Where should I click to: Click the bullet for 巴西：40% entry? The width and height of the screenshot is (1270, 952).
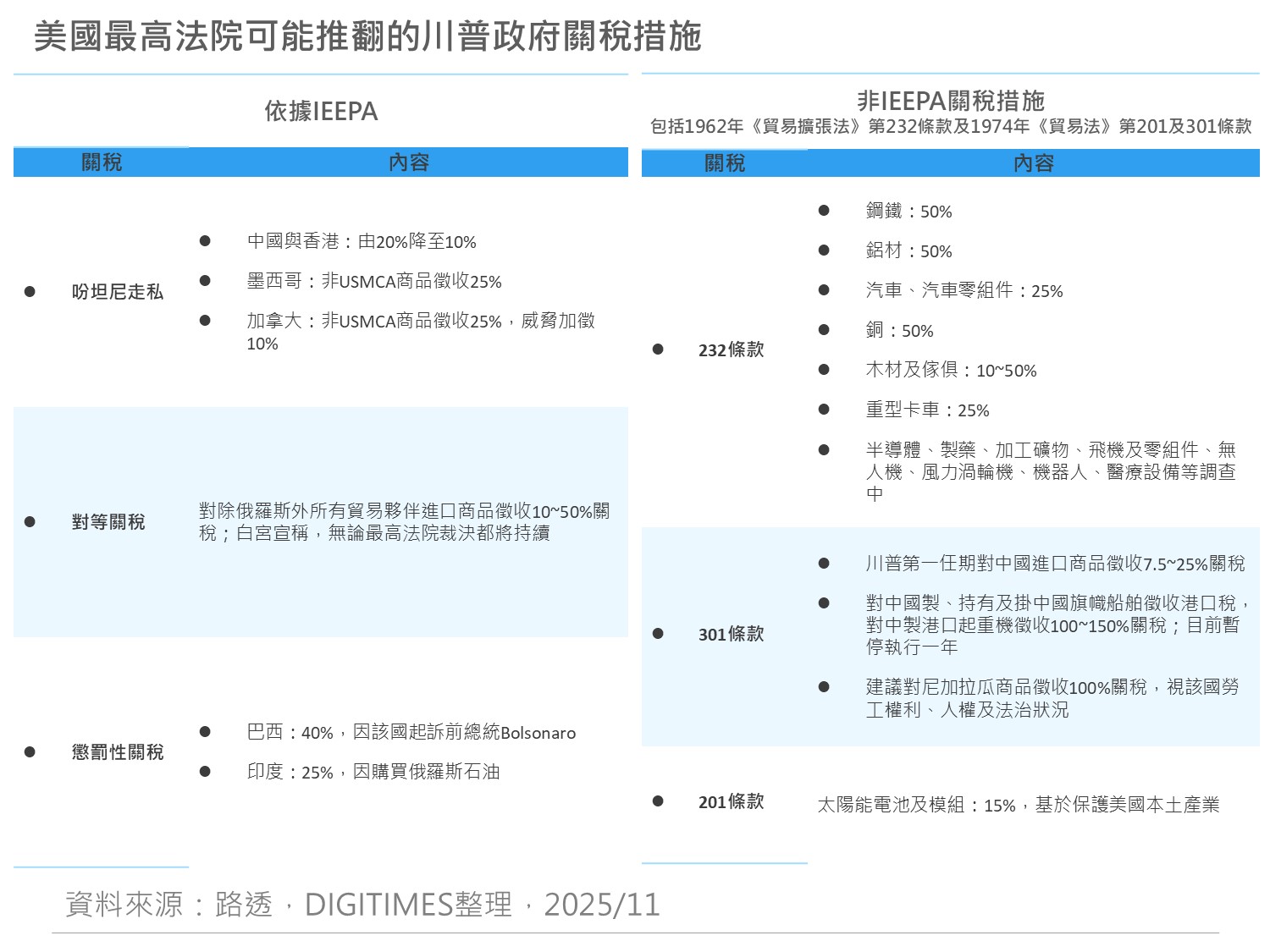pos(205,732)
